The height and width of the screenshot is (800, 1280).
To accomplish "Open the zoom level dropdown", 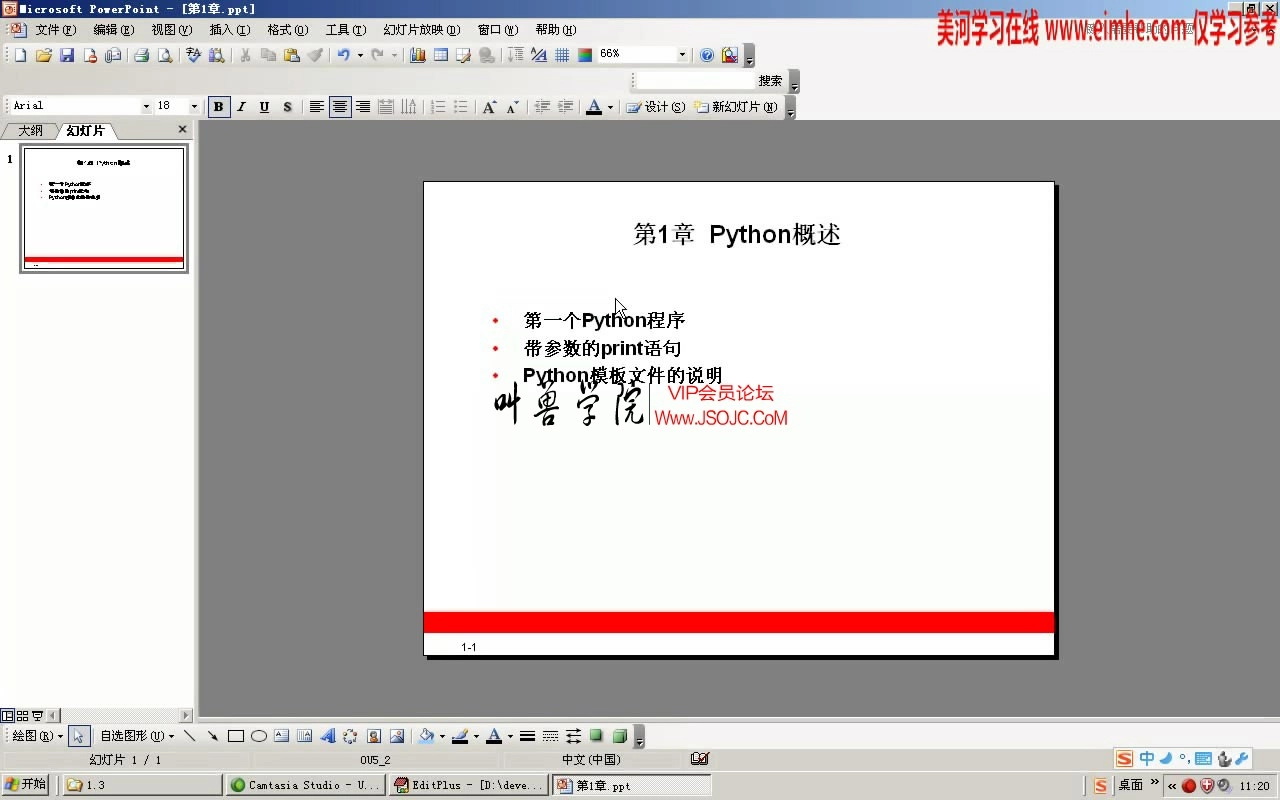I will point(683,54).
